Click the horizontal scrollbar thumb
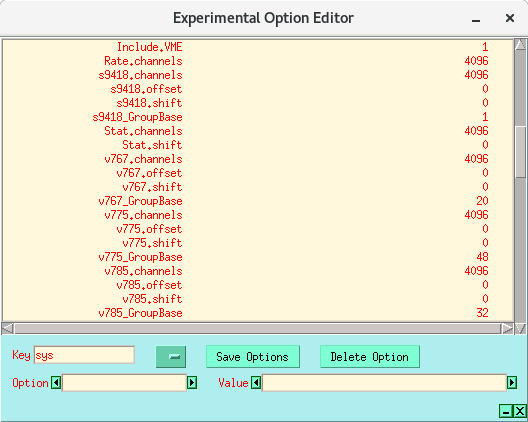The image size is (528, 422). [x=258, y=328]
